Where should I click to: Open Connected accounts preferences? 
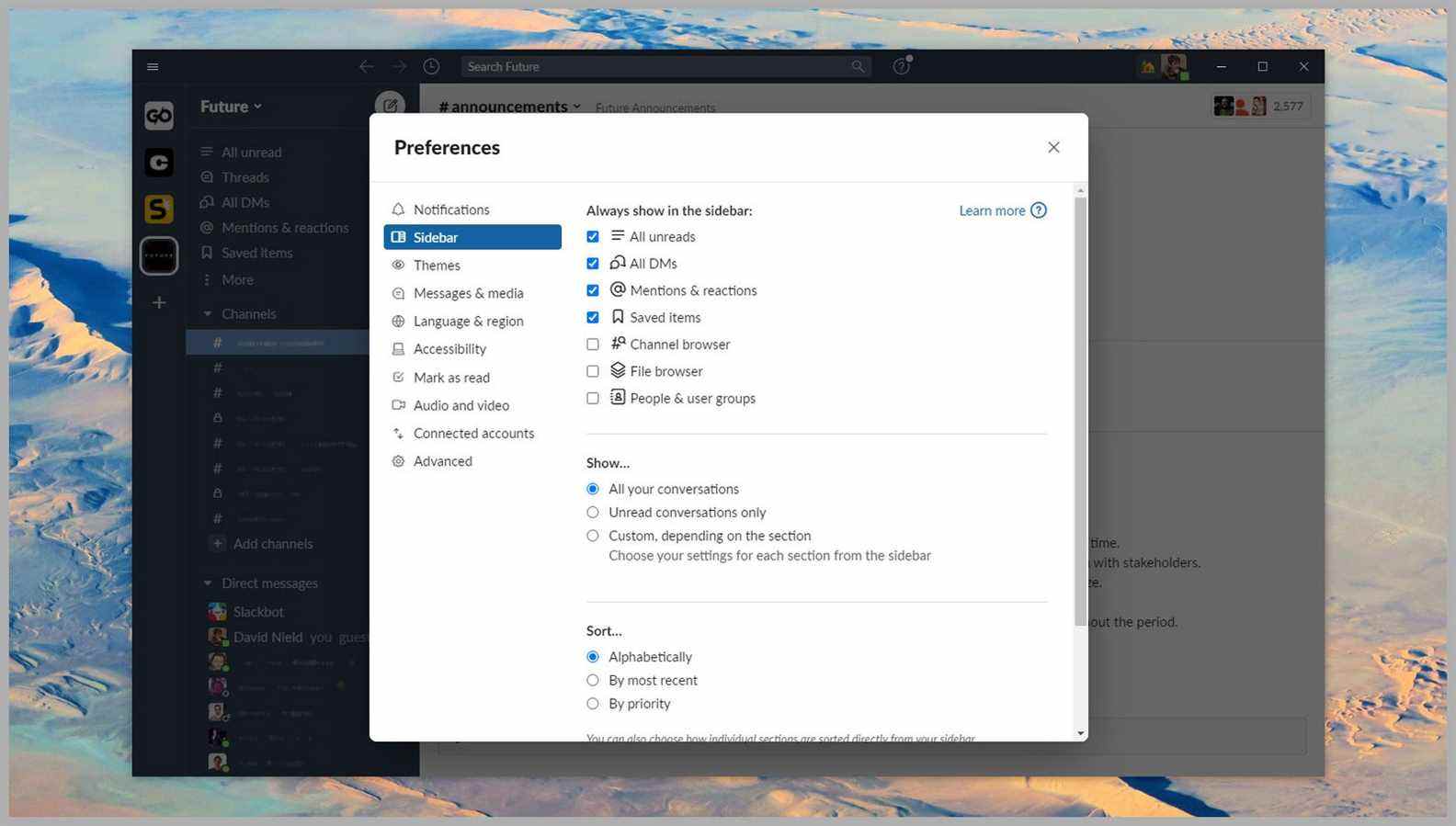[472, 434]
